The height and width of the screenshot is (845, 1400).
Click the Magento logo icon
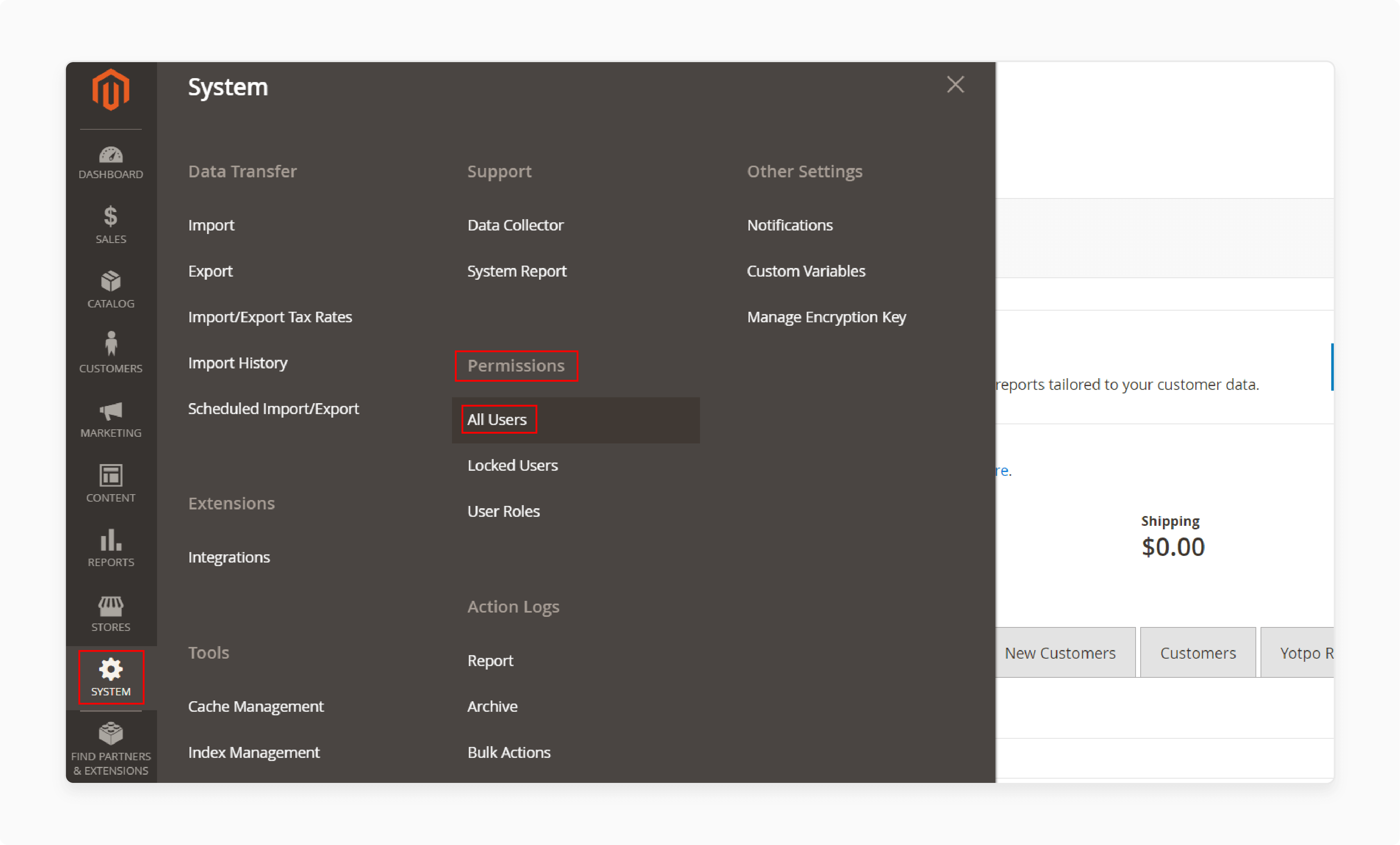point(111,89)
